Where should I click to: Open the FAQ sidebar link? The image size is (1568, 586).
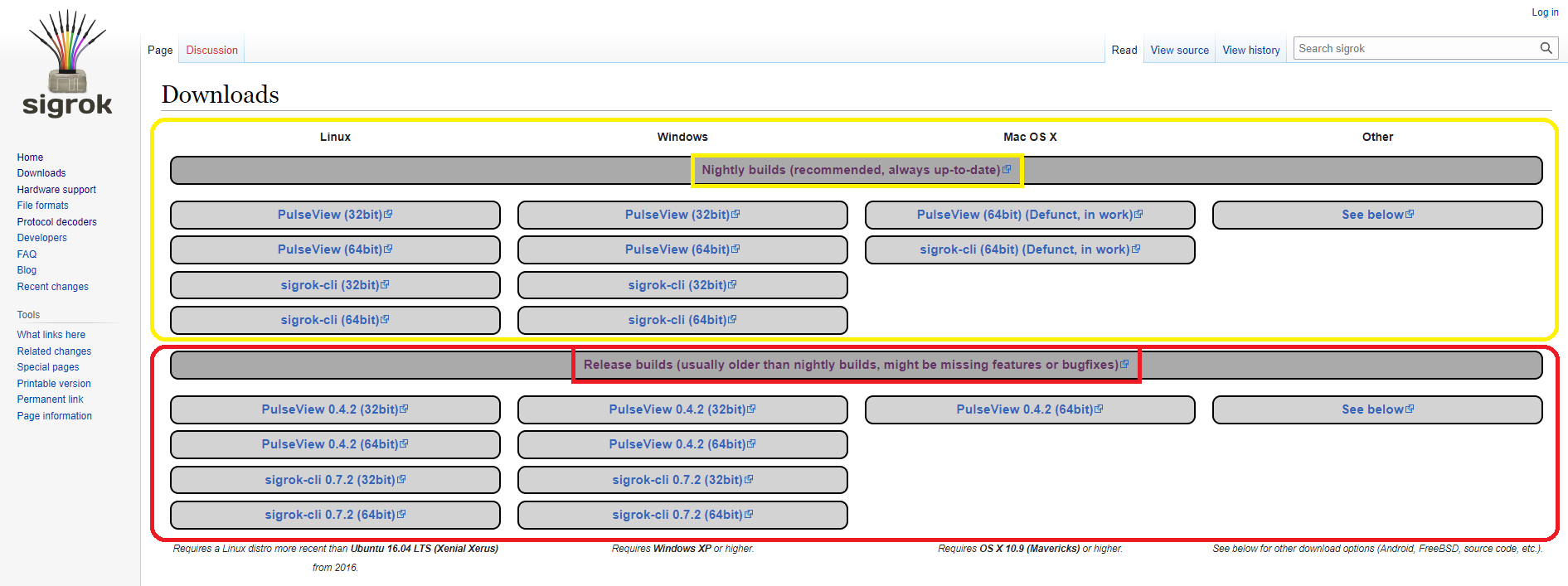click(x=27, y=254)
